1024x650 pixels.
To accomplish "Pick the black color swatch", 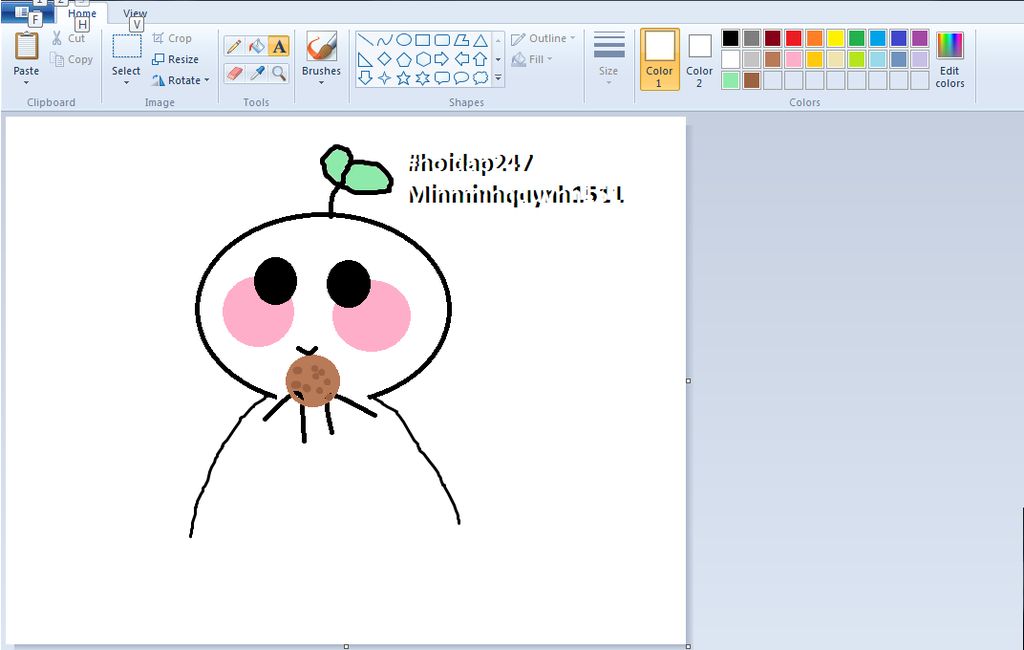I will 731,39.
